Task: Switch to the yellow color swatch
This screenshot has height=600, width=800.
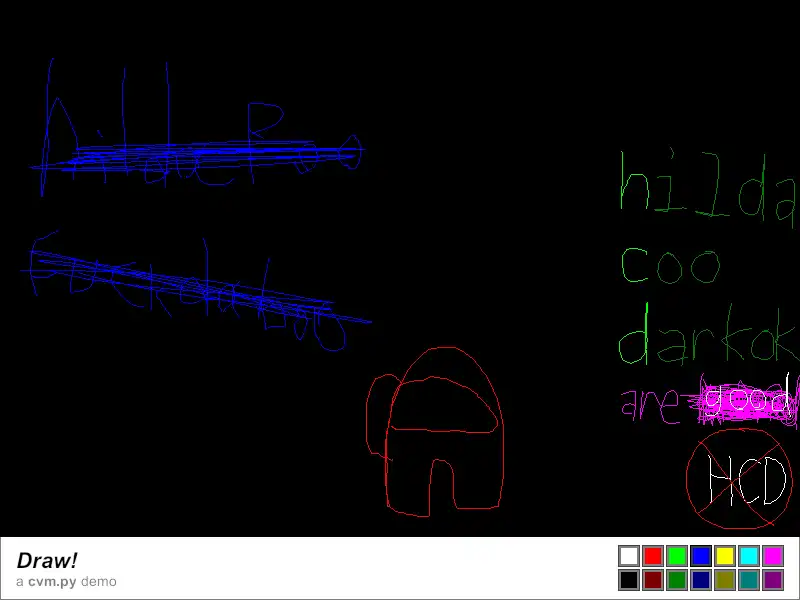Action: (725, 556)
